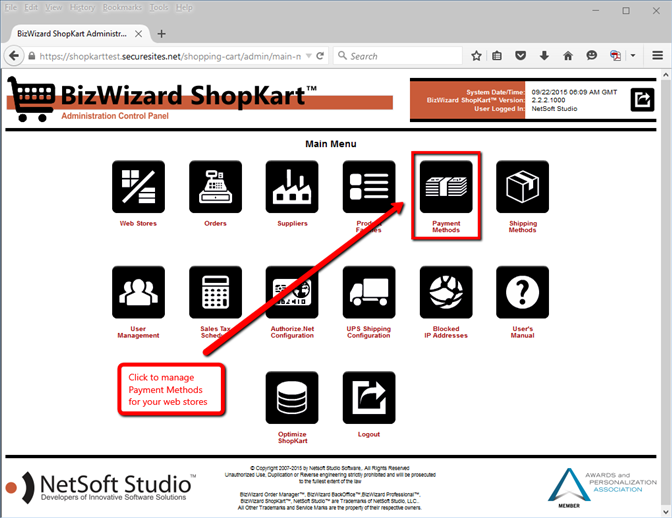
Task: Open the Bookmarks menu
Action: pyautogui.click(x=122, y=8)
